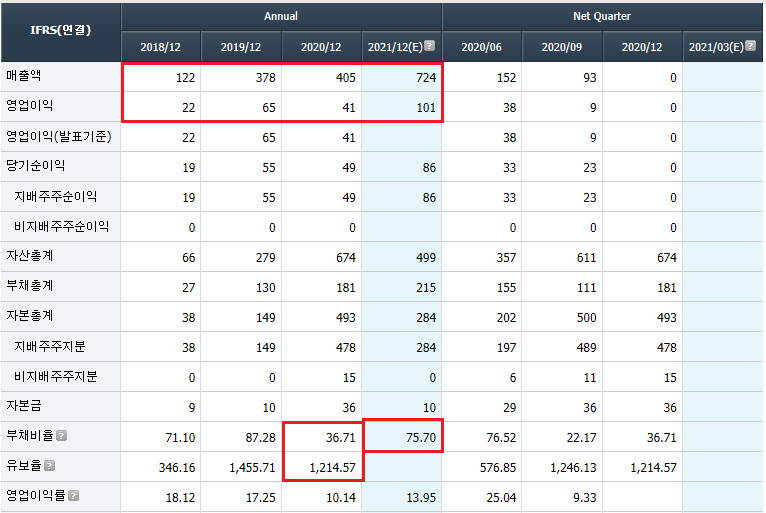Select the 152 sales cell for 2020/06
766x513 pixels.
coord(482,77)
